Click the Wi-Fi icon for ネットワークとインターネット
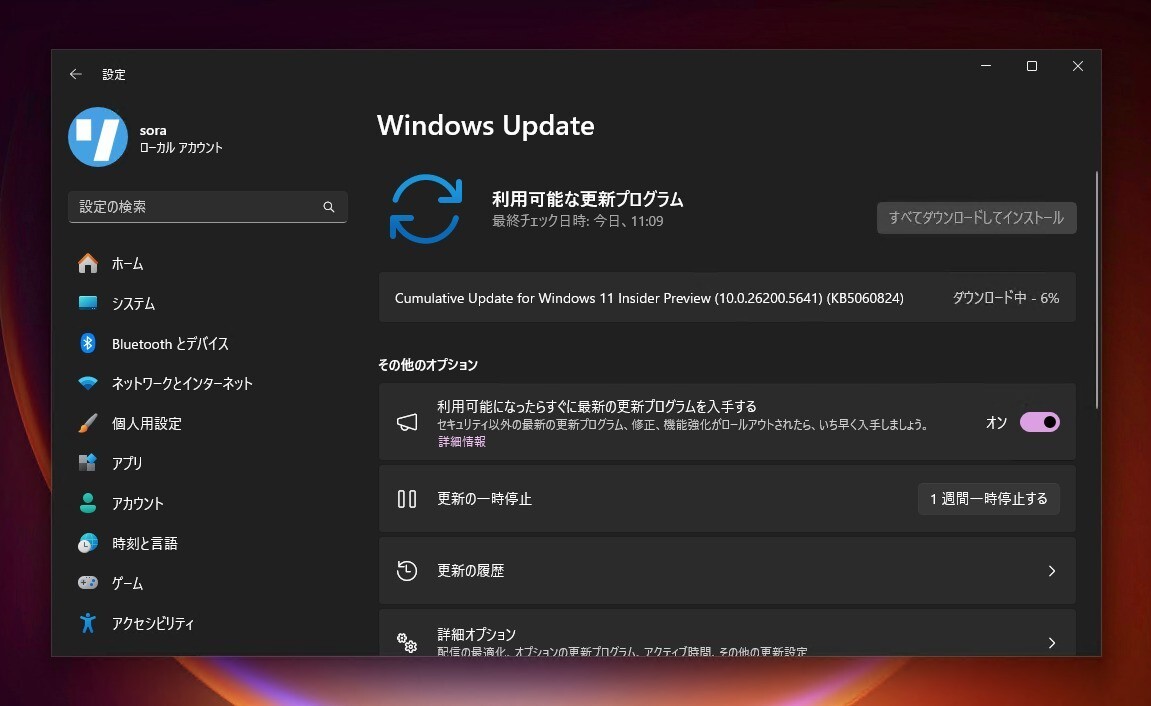Screen dimensions: 1151x706 (88, 383)
